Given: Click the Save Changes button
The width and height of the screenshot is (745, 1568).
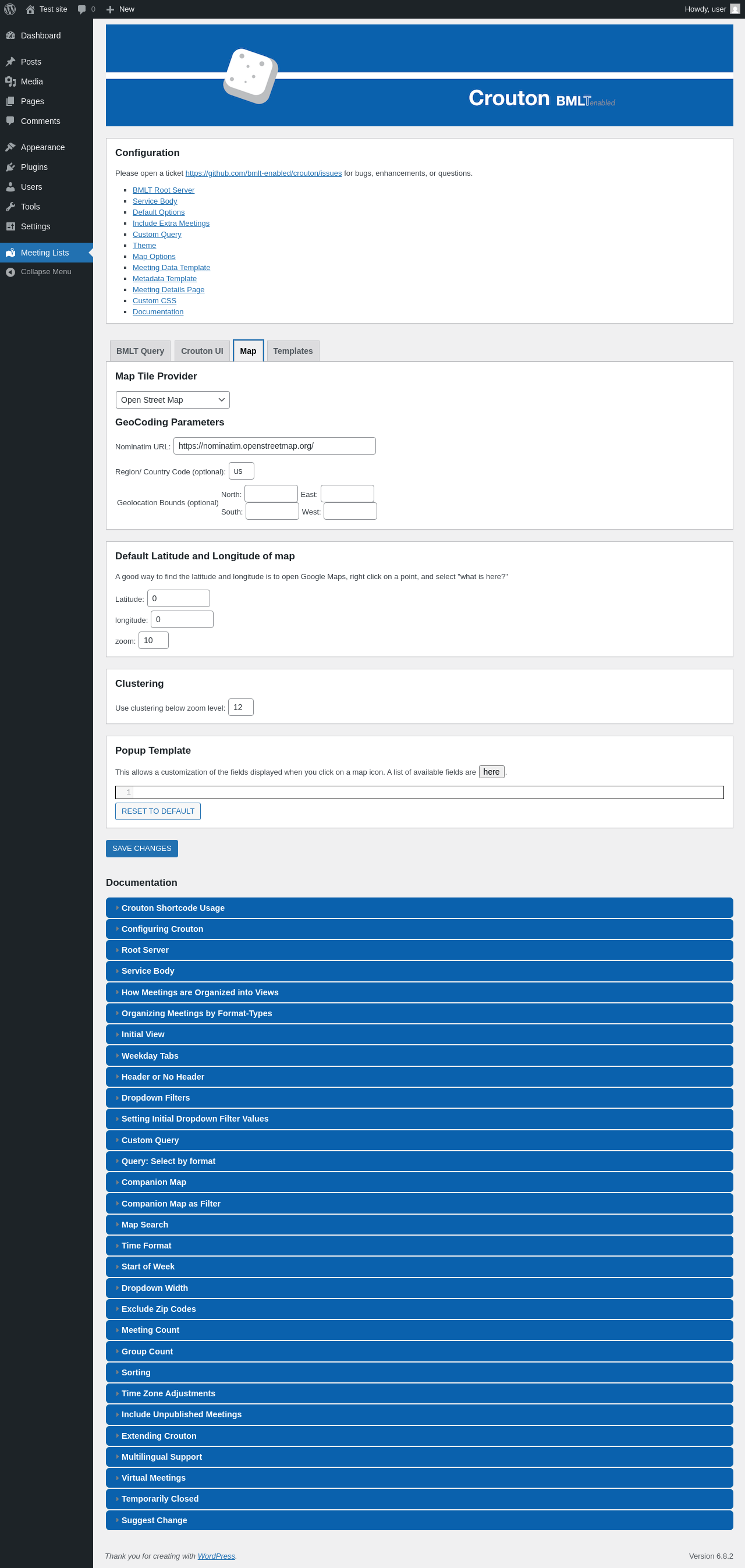Looking at the screenshot, I should (142, 849).
